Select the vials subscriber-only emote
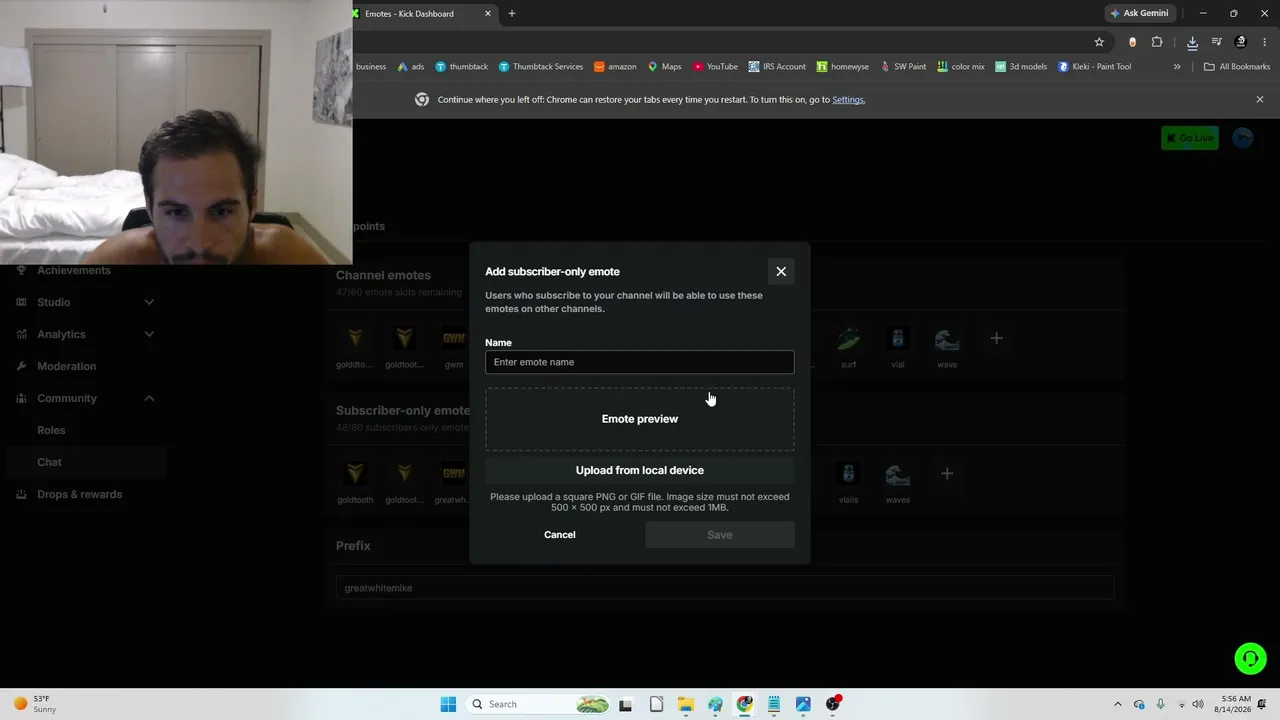Viewport: 1280px width, 720px height. click(848, 481)
